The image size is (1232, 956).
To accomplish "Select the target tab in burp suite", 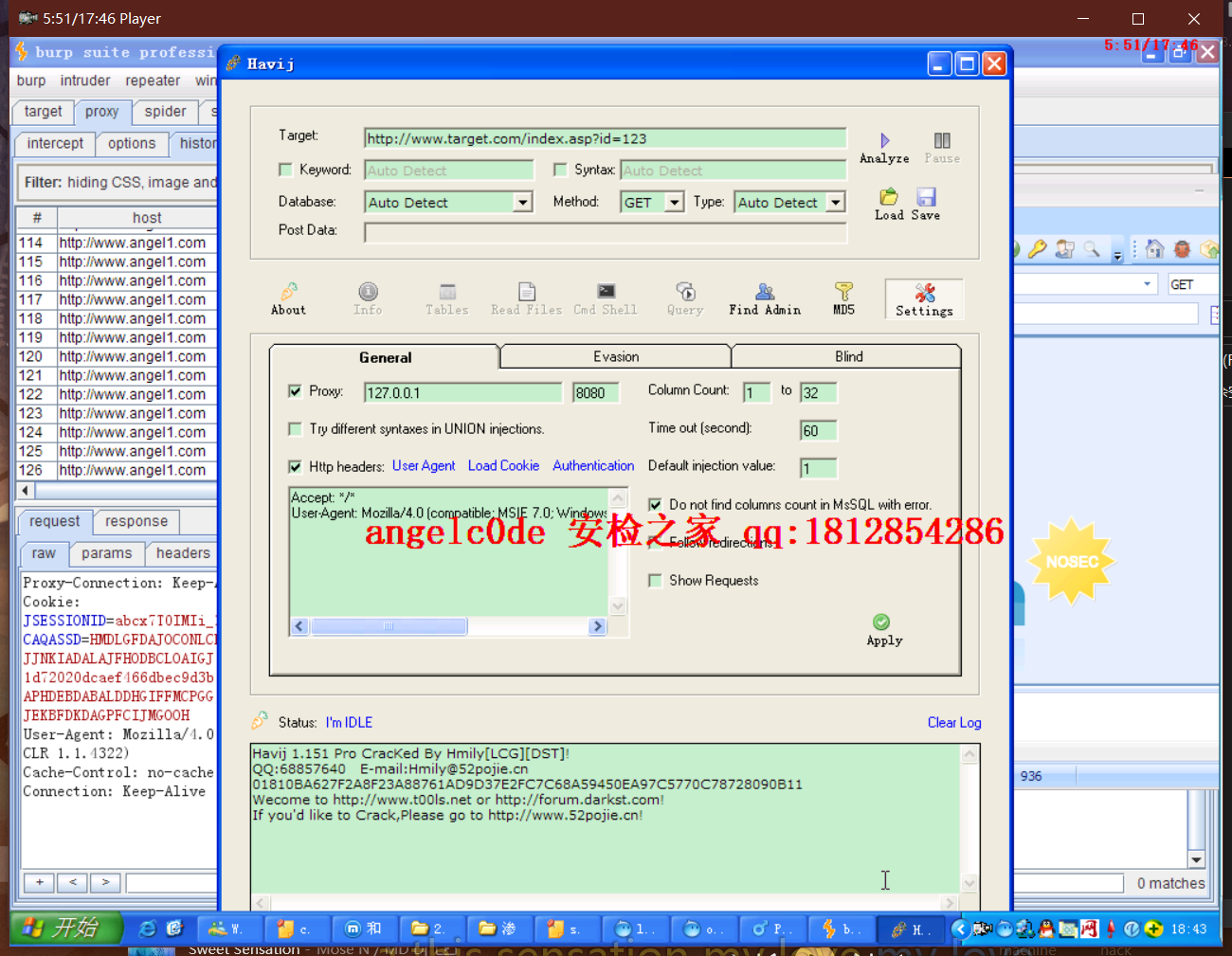I will (44, 112).
